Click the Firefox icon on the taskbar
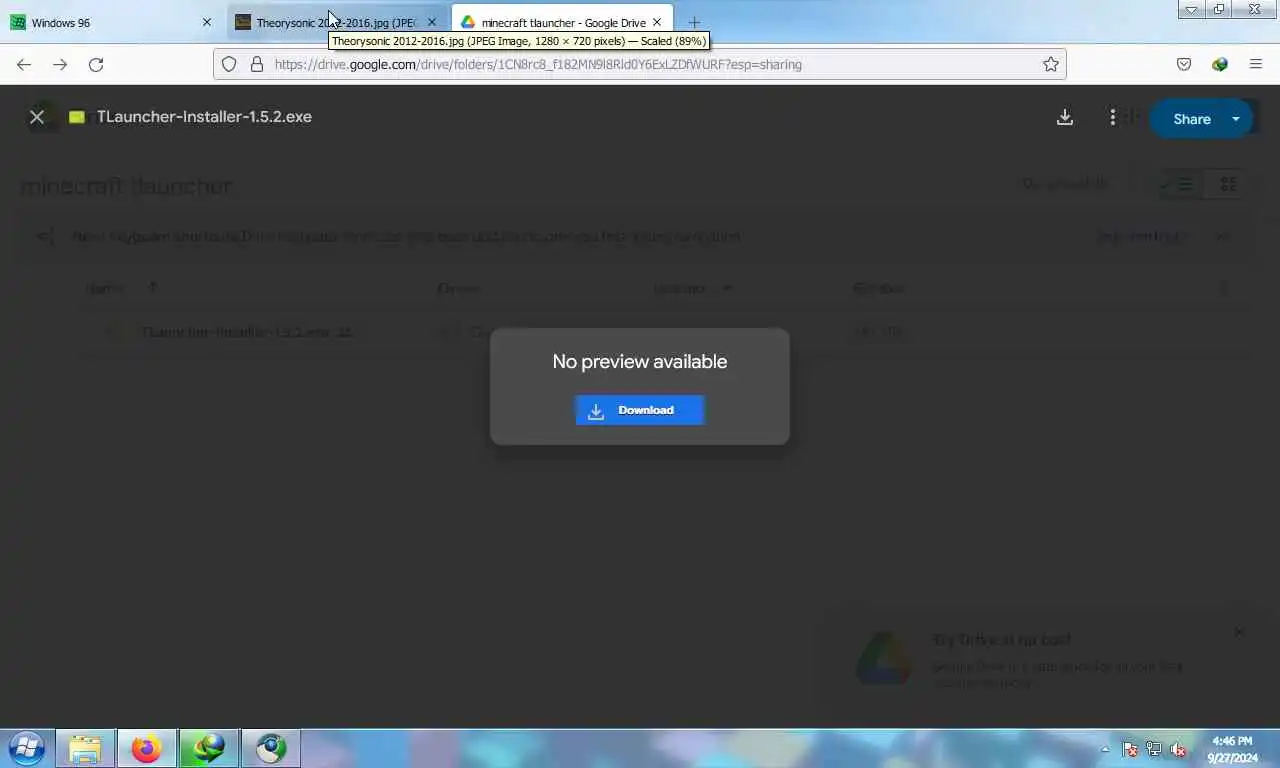The height and width of the screenshot is (768, 1280). coord(147,748)
